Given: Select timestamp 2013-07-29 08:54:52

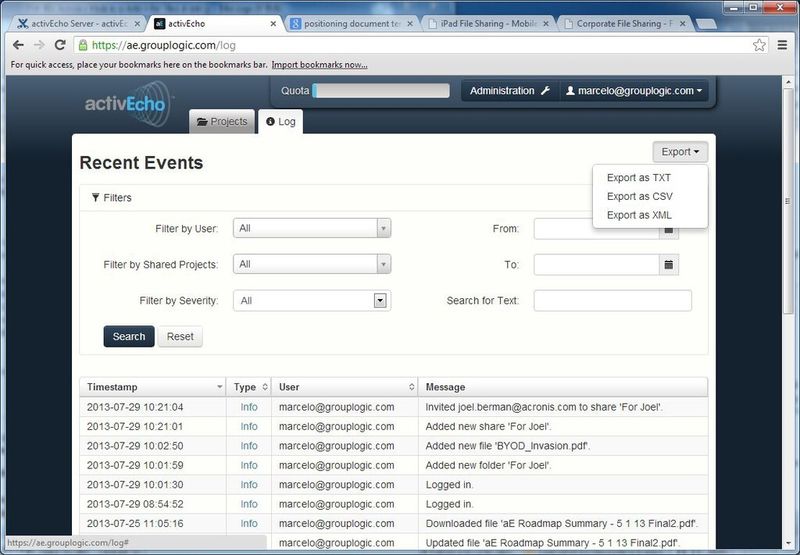Looking at the screenshot, I should pyautogui.click(x=135, y=504).
